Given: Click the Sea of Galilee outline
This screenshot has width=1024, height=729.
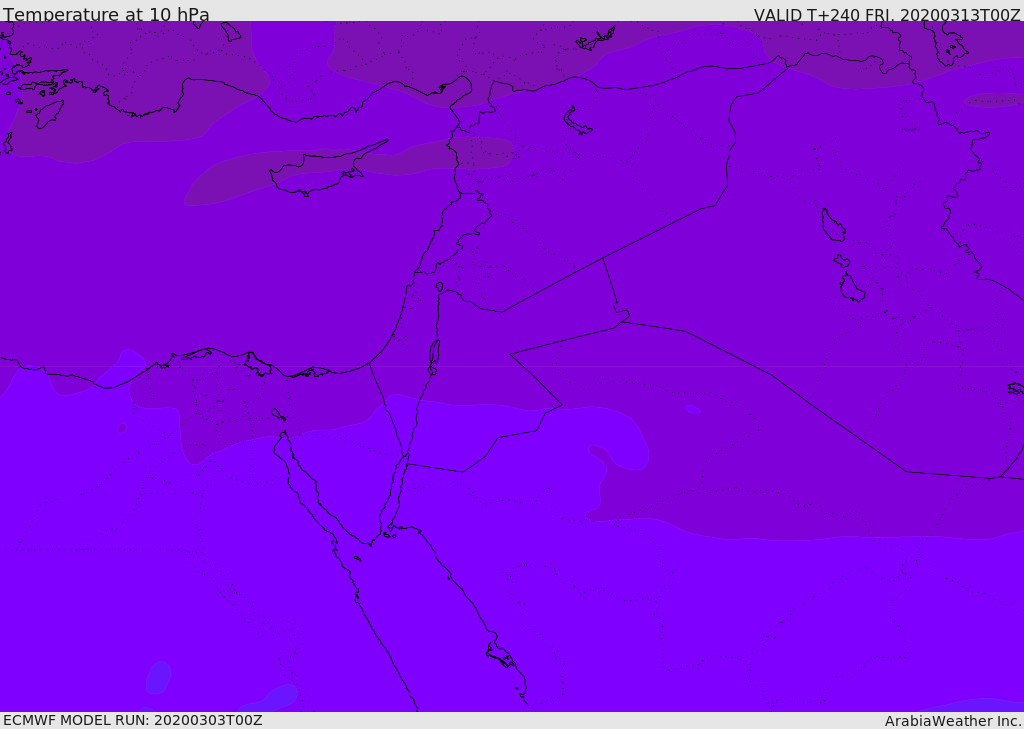Looking at the screenshot, I should coord(440,287).
